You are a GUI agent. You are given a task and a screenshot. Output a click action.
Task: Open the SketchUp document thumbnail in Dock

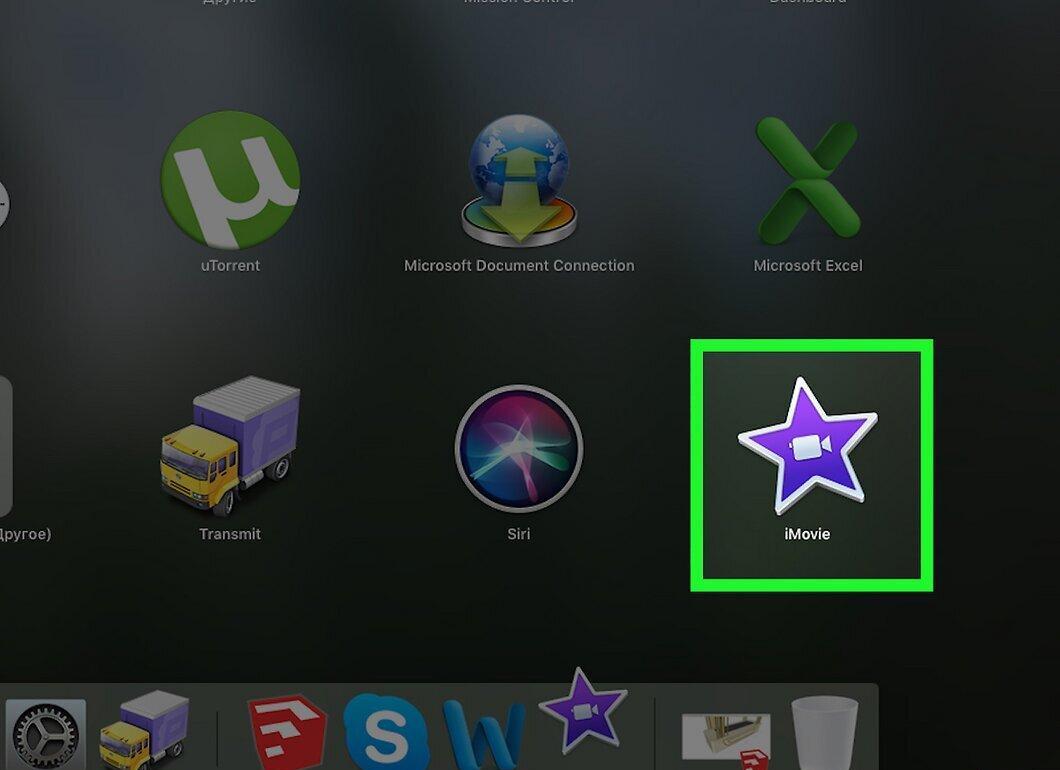click(726, 739)
